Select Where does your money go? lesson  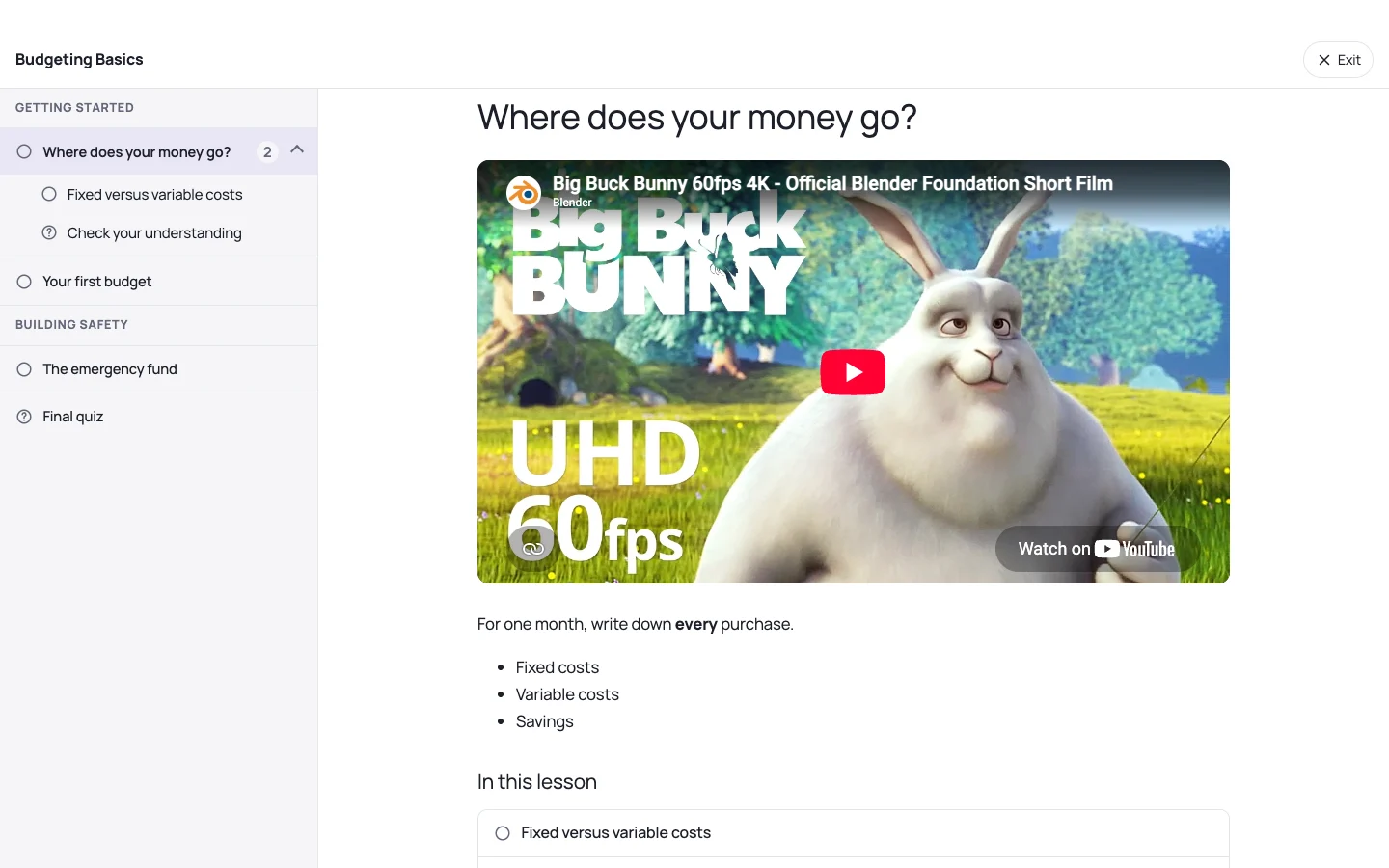(x=137, y=151)
